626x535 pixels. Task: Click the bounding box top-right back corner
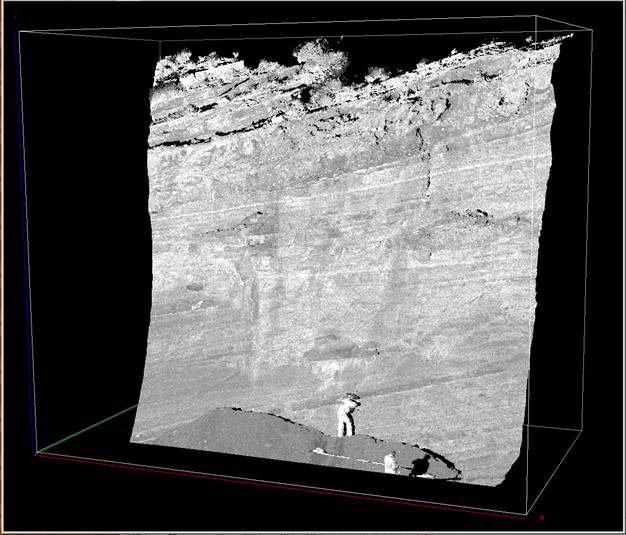click(538, 17)
